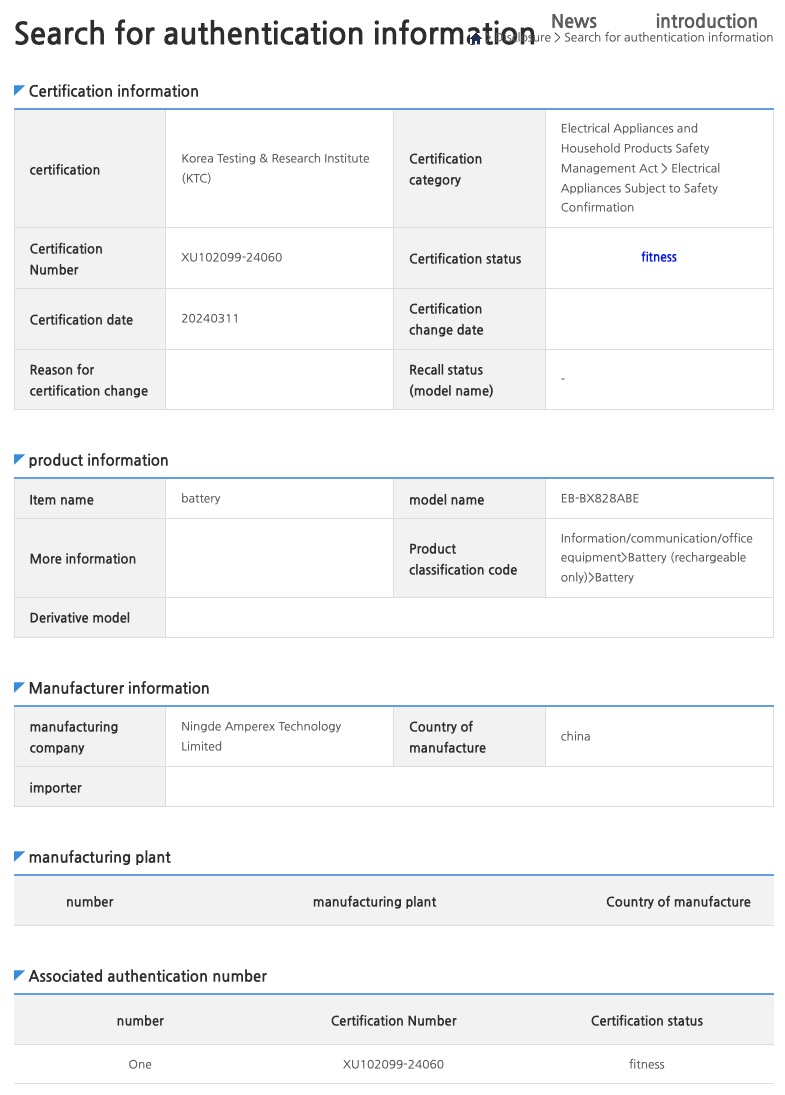The image size is (785, 1095).
Task: Click the certification date value 20240311
Action: [210, 319]
